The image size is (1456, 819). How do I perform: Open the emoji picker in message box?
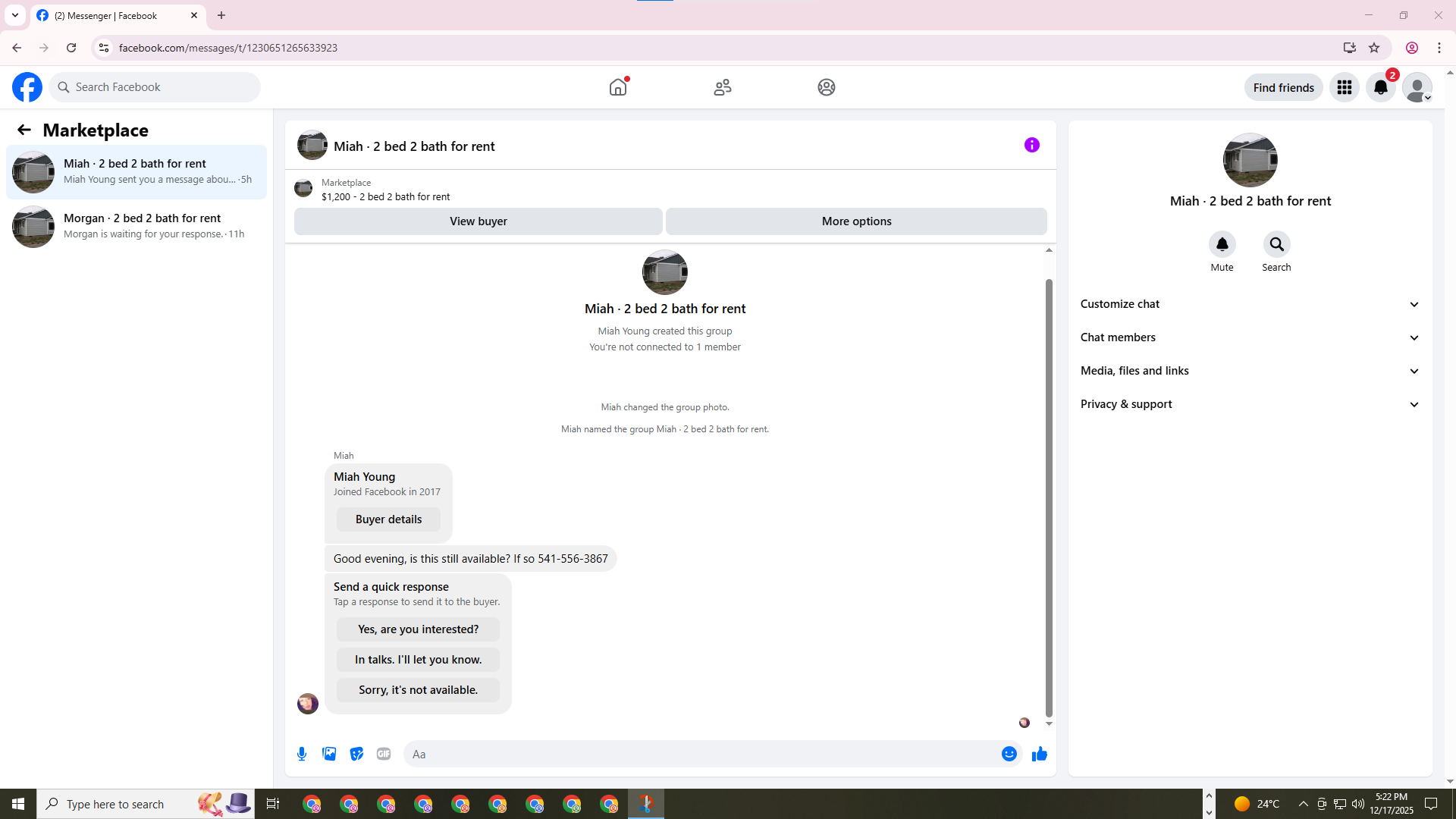pos(1009,754)
